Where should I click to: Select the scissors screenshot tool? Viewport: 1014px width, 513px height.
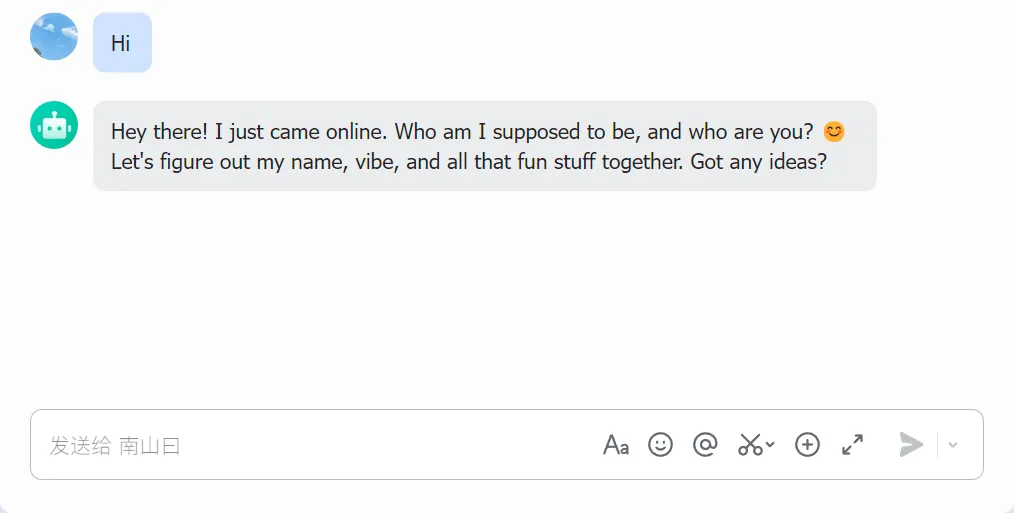pos(750,445)
